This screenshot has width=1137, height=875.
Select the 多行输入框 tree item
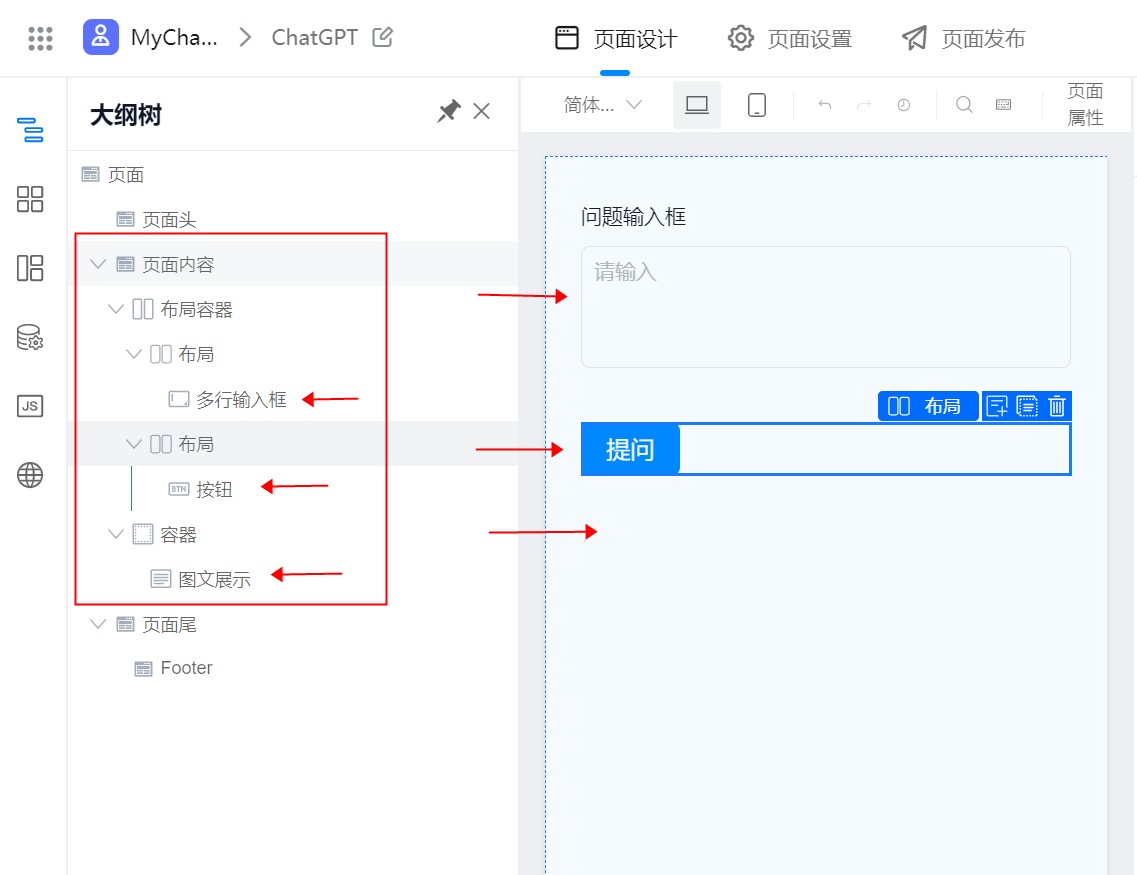(x=237, y=398)
